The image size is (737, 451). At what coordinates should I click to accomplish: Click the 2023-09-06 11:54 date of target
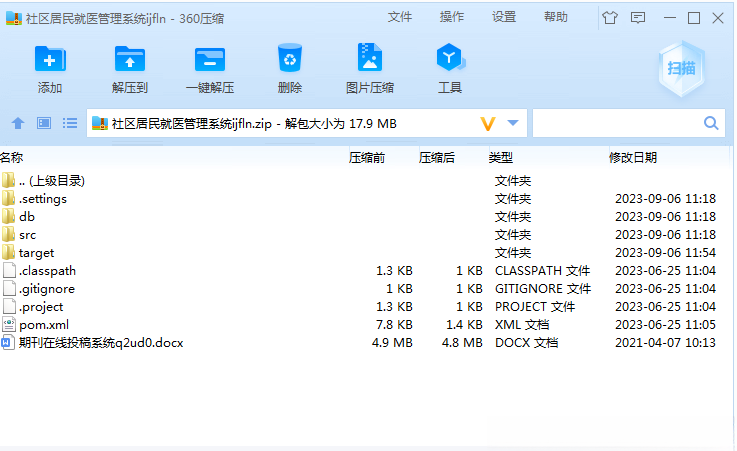666,253
